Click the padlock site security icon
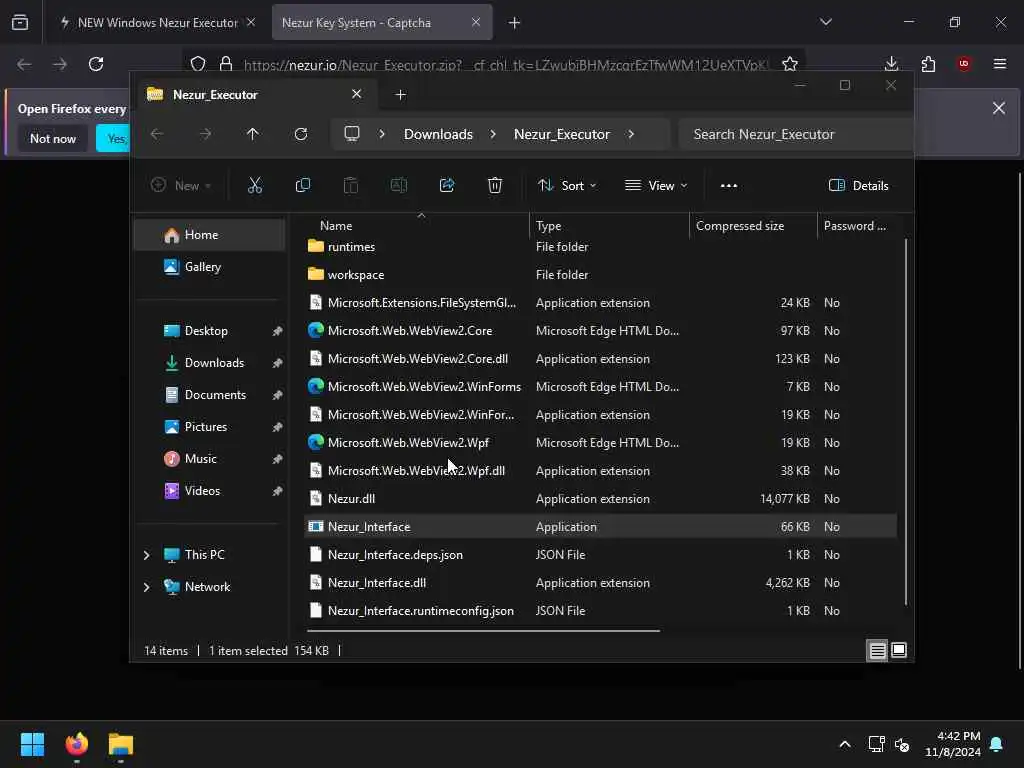The image size is (1024, 768). click(226, 64)
